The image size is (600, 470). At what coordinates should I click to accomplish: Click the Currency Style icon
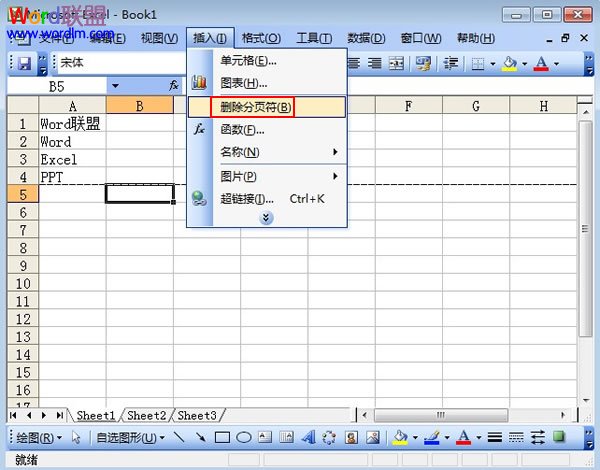(x=423, y=63)
